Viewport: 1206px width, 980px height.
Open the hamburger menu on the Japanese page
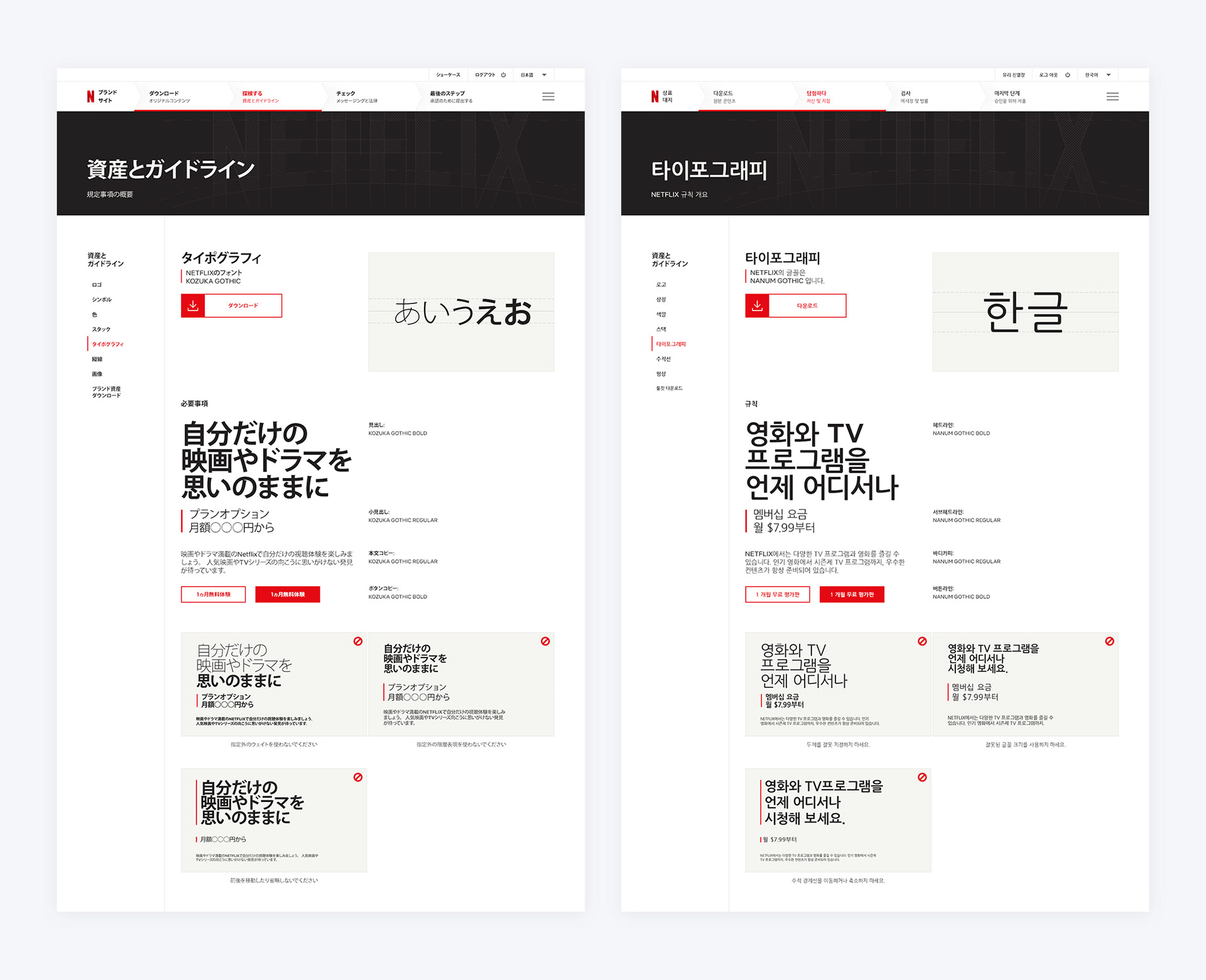click(548, 97)
